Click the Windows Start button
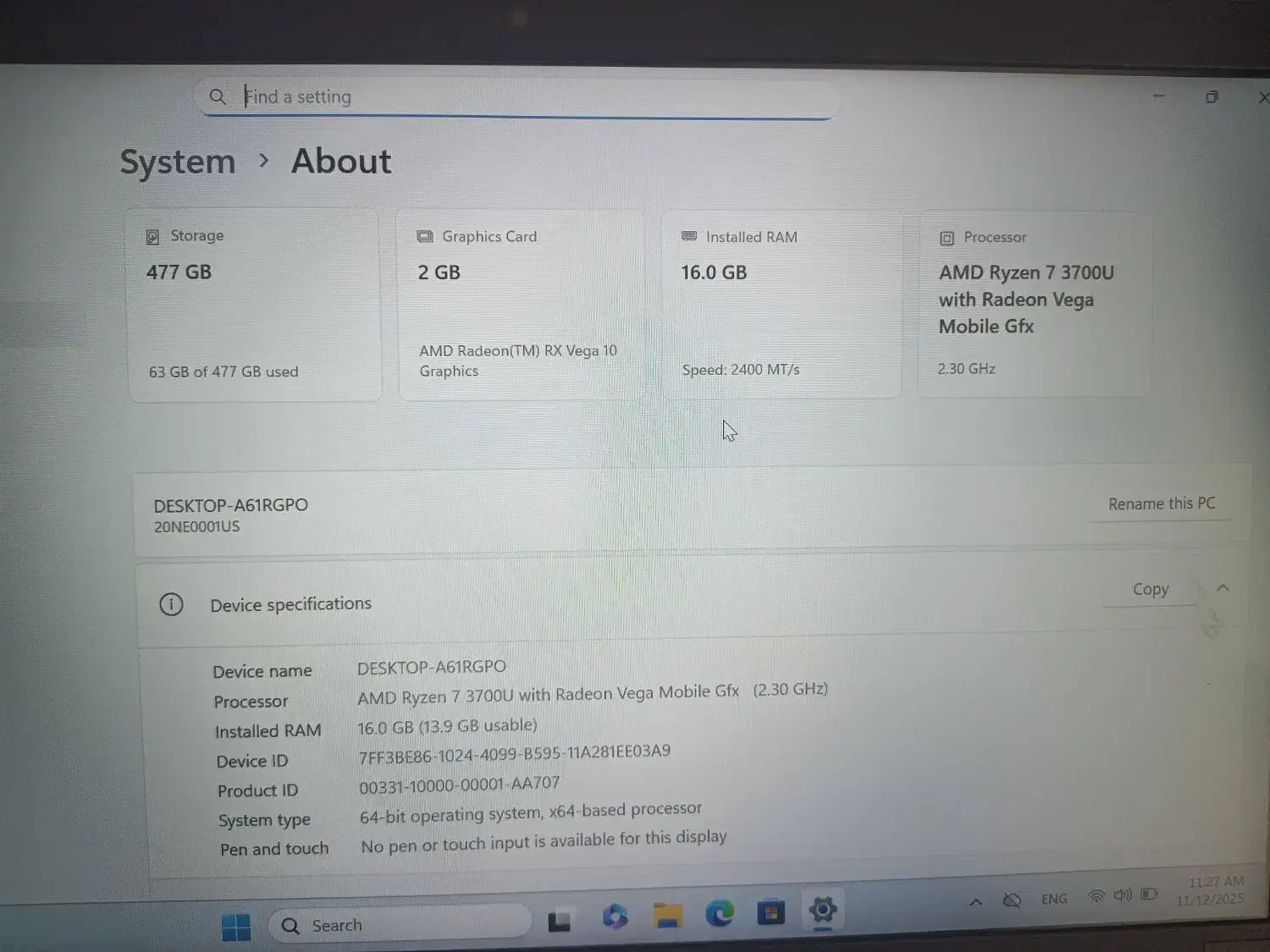 coord(235,927)
